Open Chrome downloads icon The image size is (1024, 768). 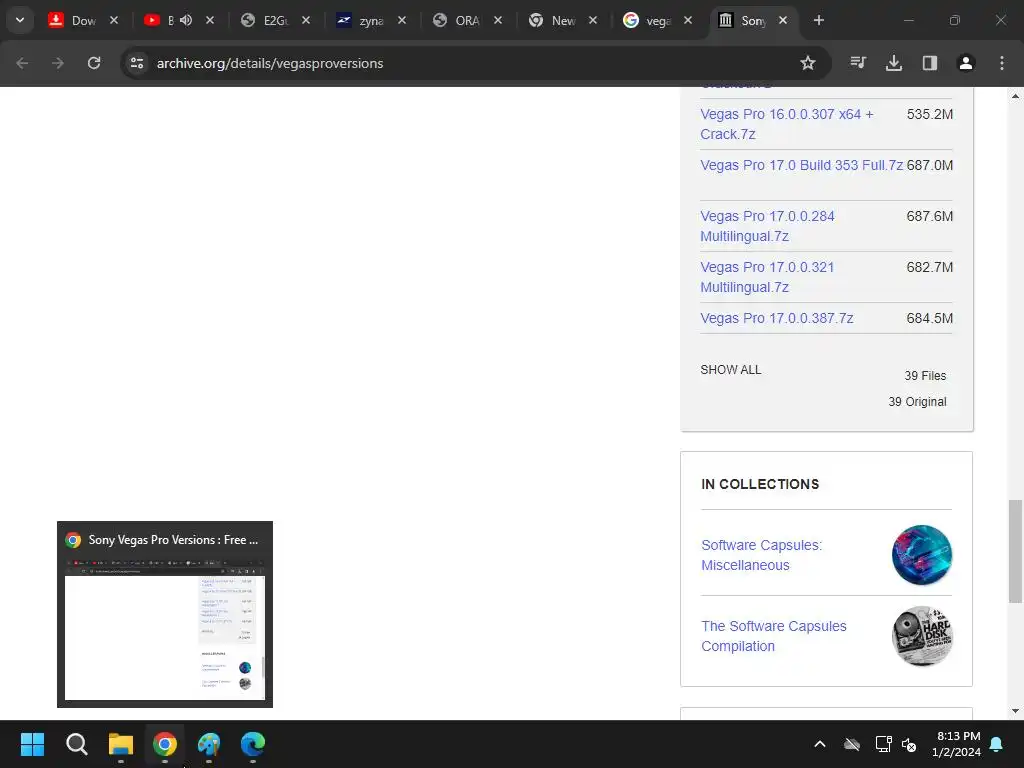coord(894,63)
